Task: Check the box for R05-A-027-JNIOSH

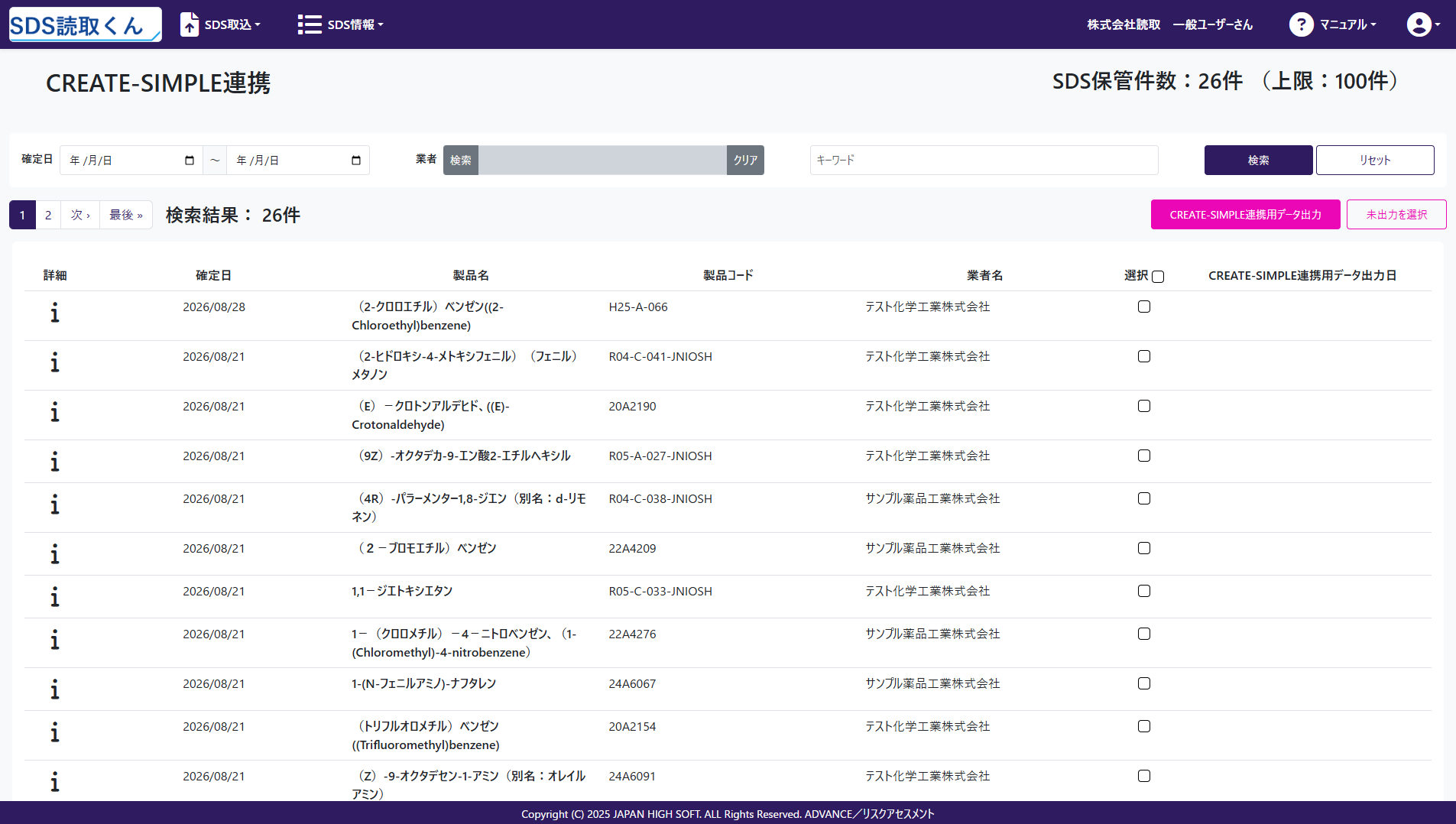Action: [x=1144, y=456]
